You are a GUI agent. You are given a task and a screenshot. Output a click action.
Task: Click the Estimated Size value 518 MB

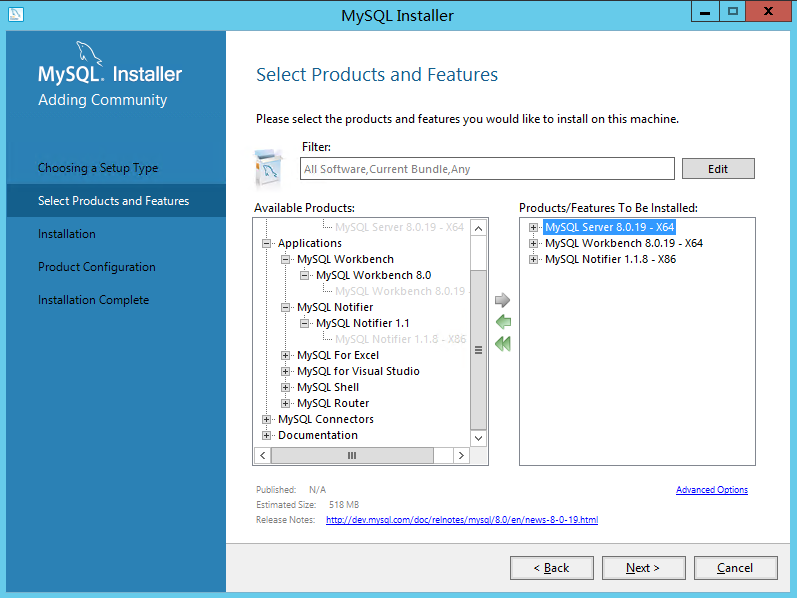point(344,505)
